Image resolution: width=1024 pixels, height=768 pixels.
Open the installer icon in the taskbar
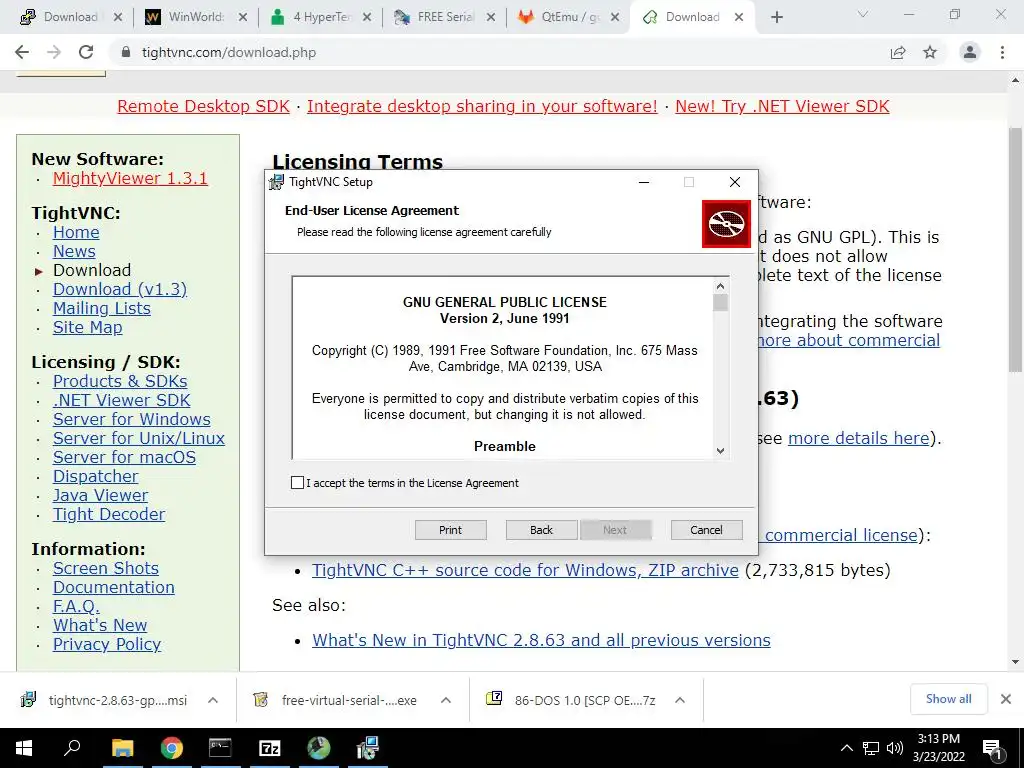pos(368,748)
